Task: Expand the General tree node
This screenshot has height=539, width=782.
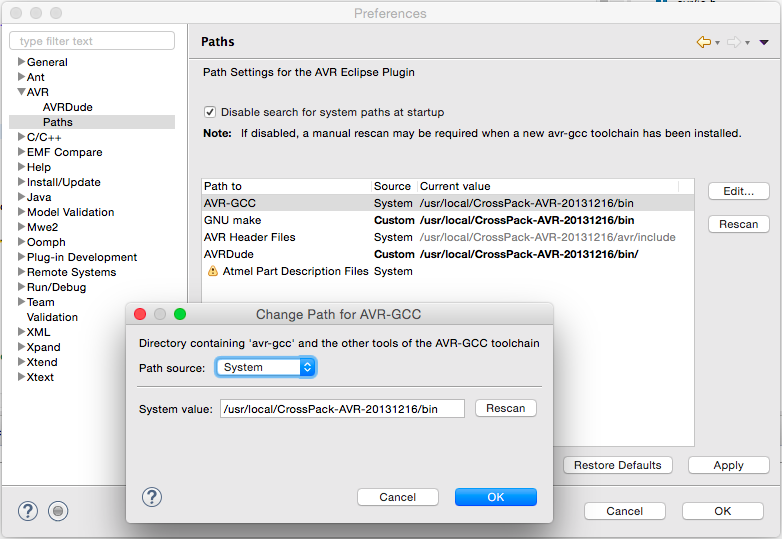Action: pyautogui.click(x=21, y=62)
